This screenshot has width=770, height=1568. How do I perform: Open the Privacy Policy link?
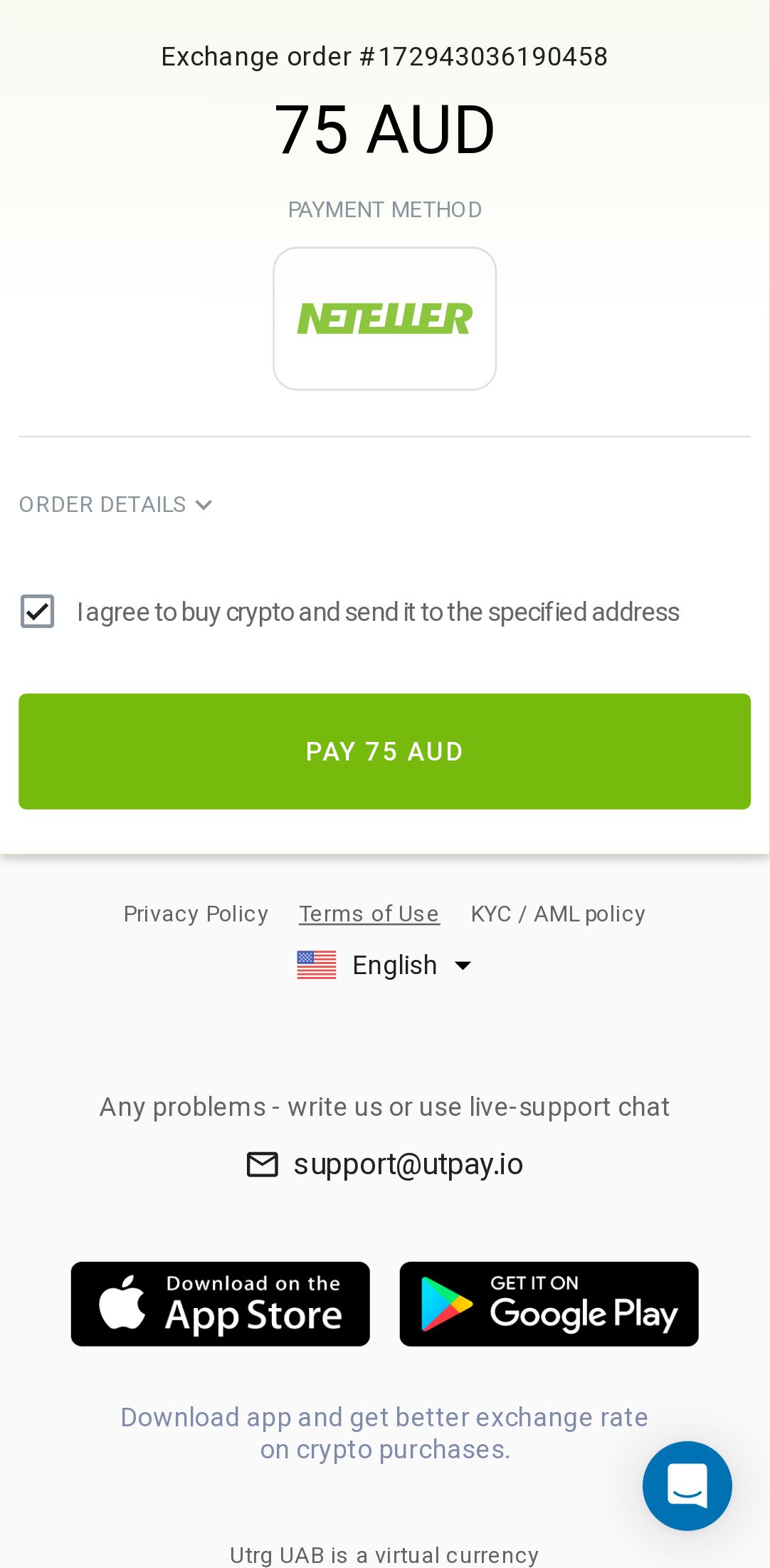coord(196,914)
